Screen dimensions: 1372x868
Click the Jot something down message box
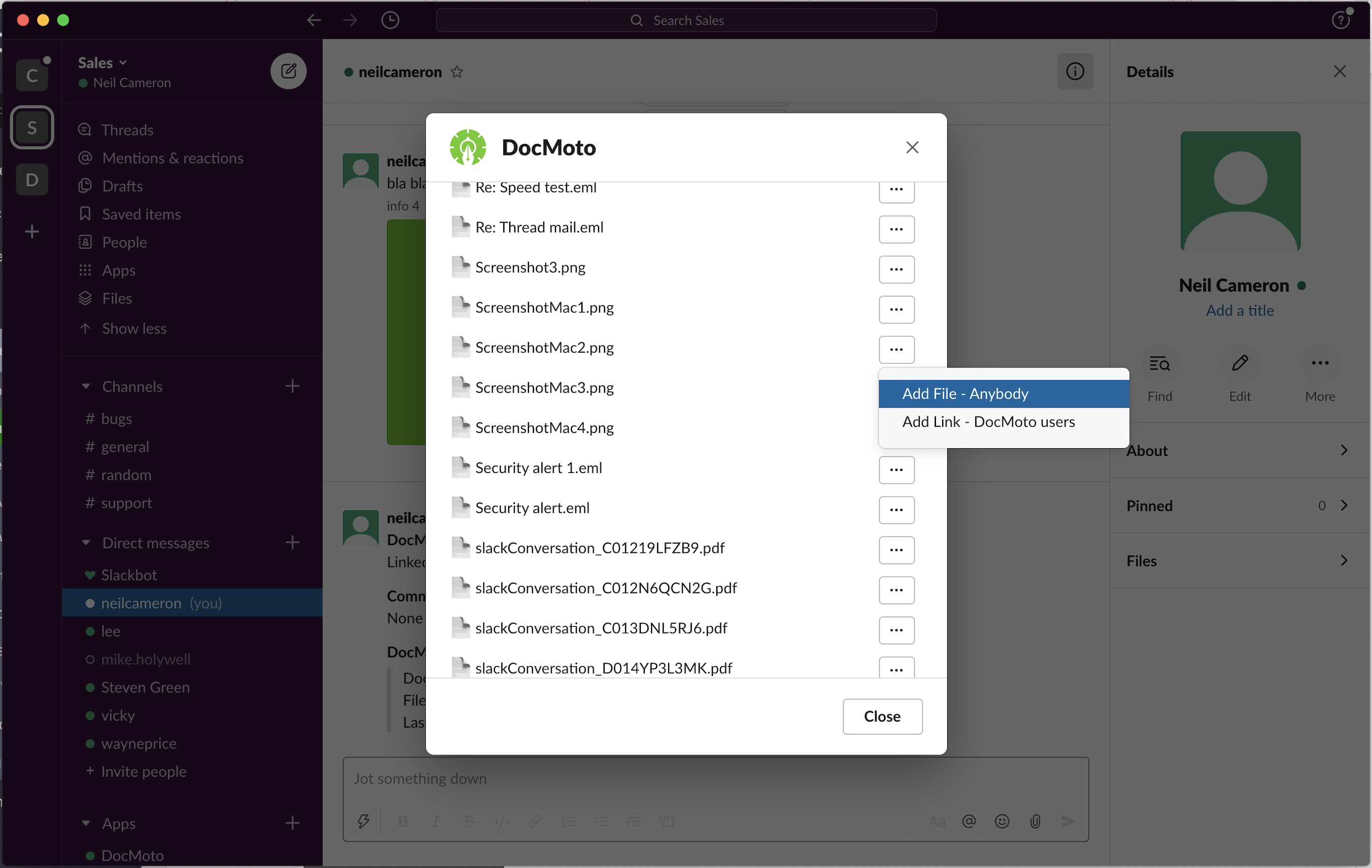(x=715, y=779)
